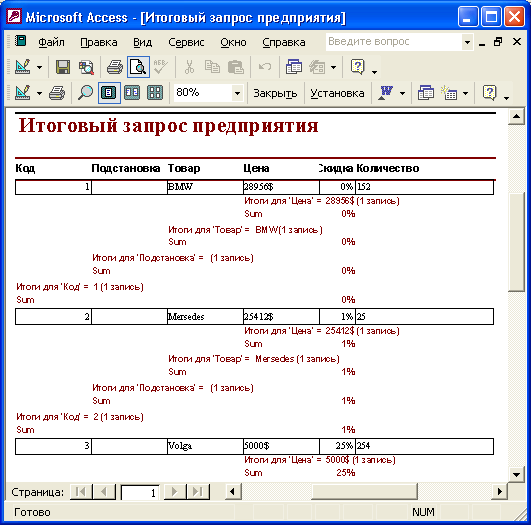This screenshot has height=525, width=531.
Task: Click the 80% zoom value field
Action: [204, 93]
